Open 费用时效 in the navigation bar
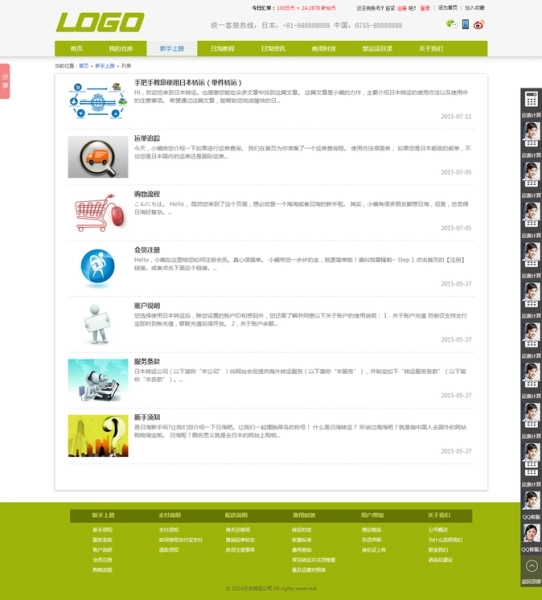 click(323, 49)
